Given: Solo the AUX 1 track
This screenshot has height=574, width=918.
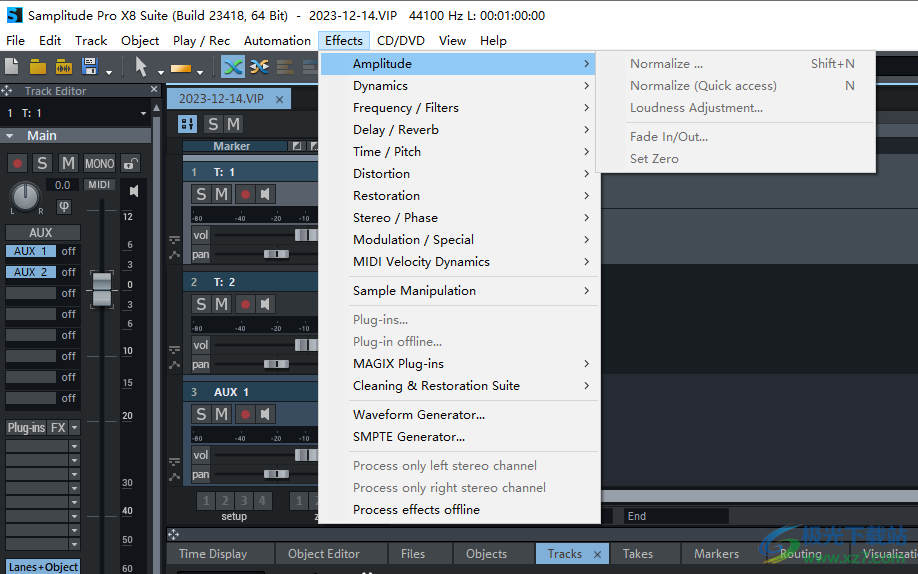Looking at the screenshot, I should click(201, 414).
